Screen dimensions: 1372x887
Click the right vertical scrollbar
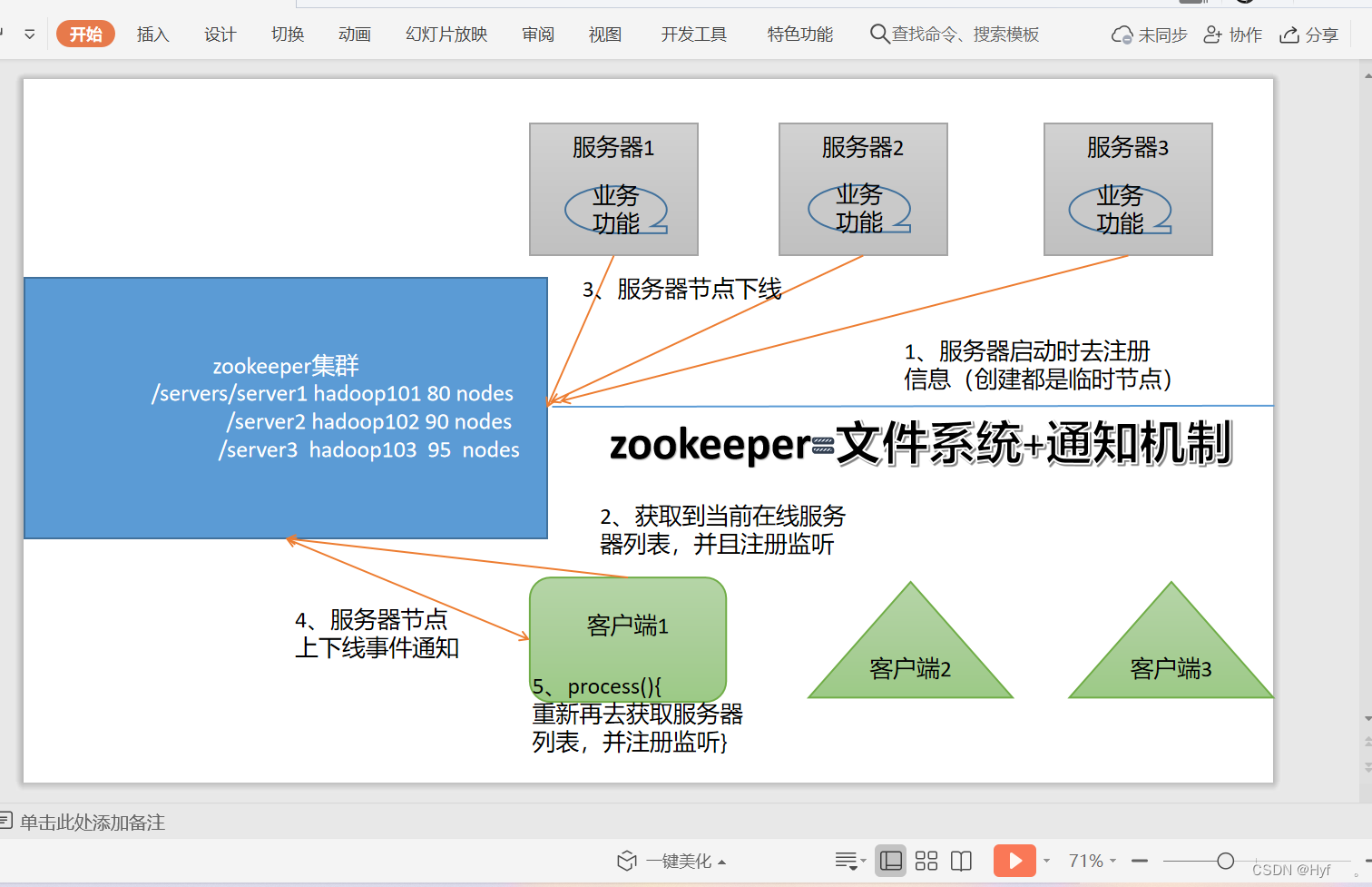point(1366,409)
